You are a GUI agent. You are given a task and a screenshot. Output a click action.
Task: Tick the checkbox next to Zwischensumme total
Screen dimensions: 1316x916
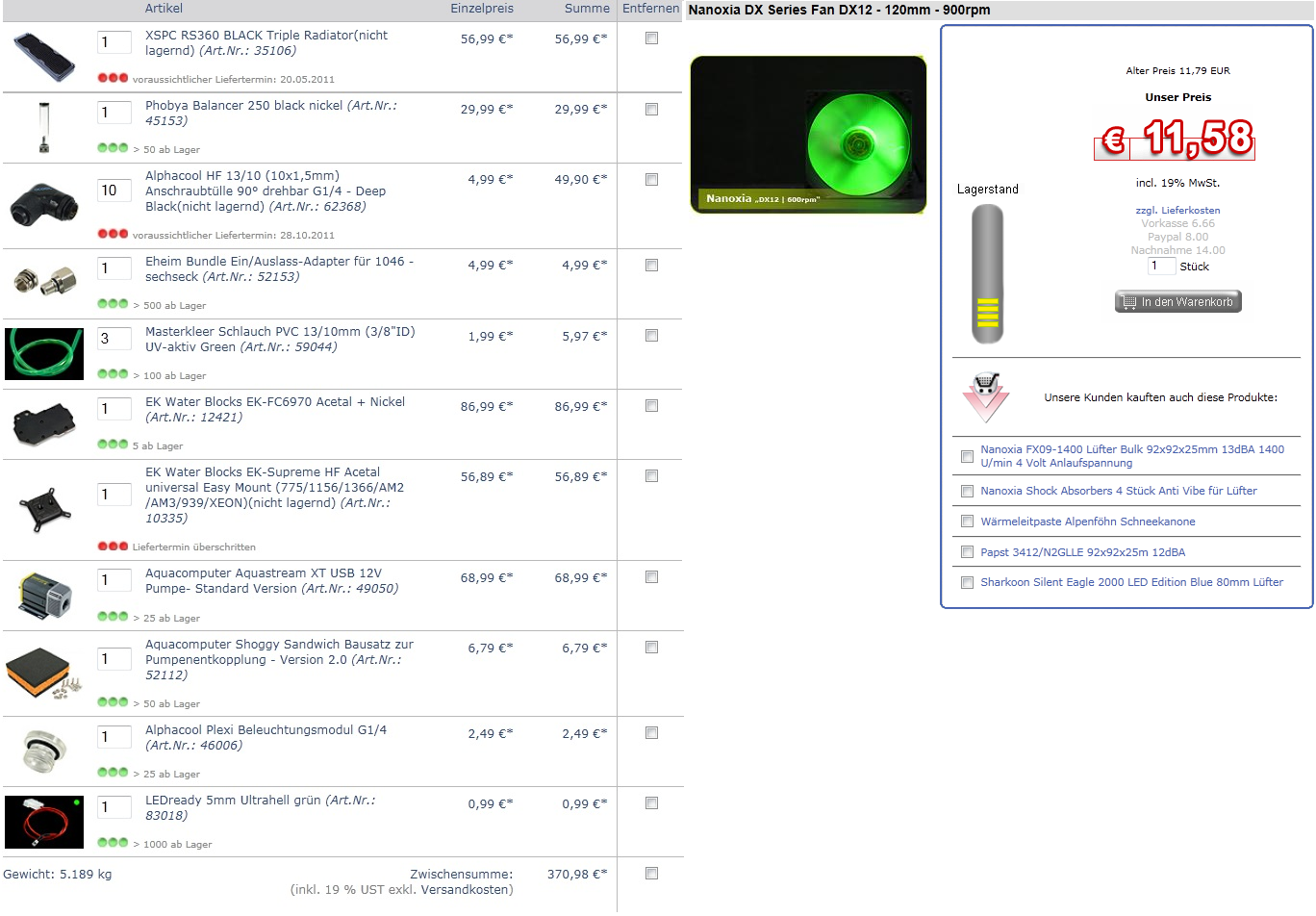coord(651,873)
